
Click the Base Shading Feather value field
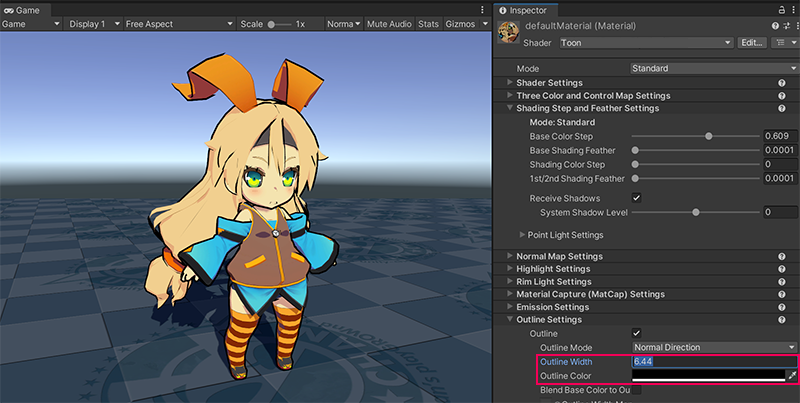point(781,150)
